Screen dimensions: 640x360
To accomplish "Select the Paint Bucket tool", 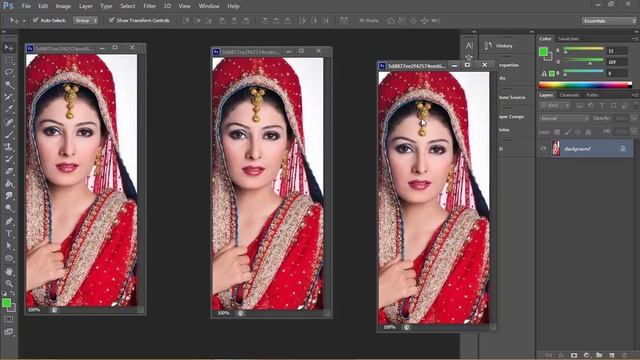I will tap(9, 184).
